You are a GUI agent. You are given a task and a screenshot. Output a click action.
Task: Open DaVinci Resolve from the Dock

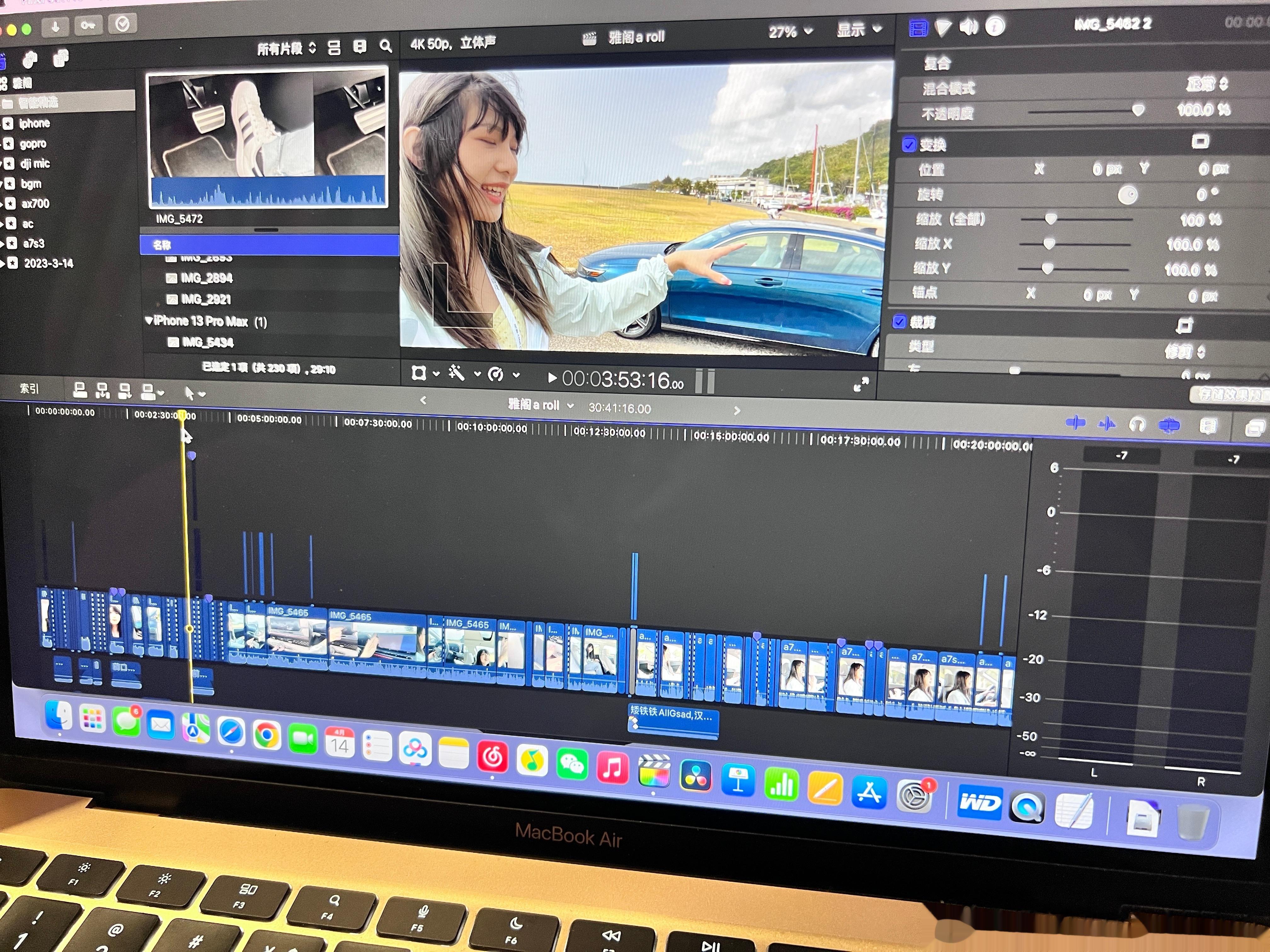tap(695, 775)
